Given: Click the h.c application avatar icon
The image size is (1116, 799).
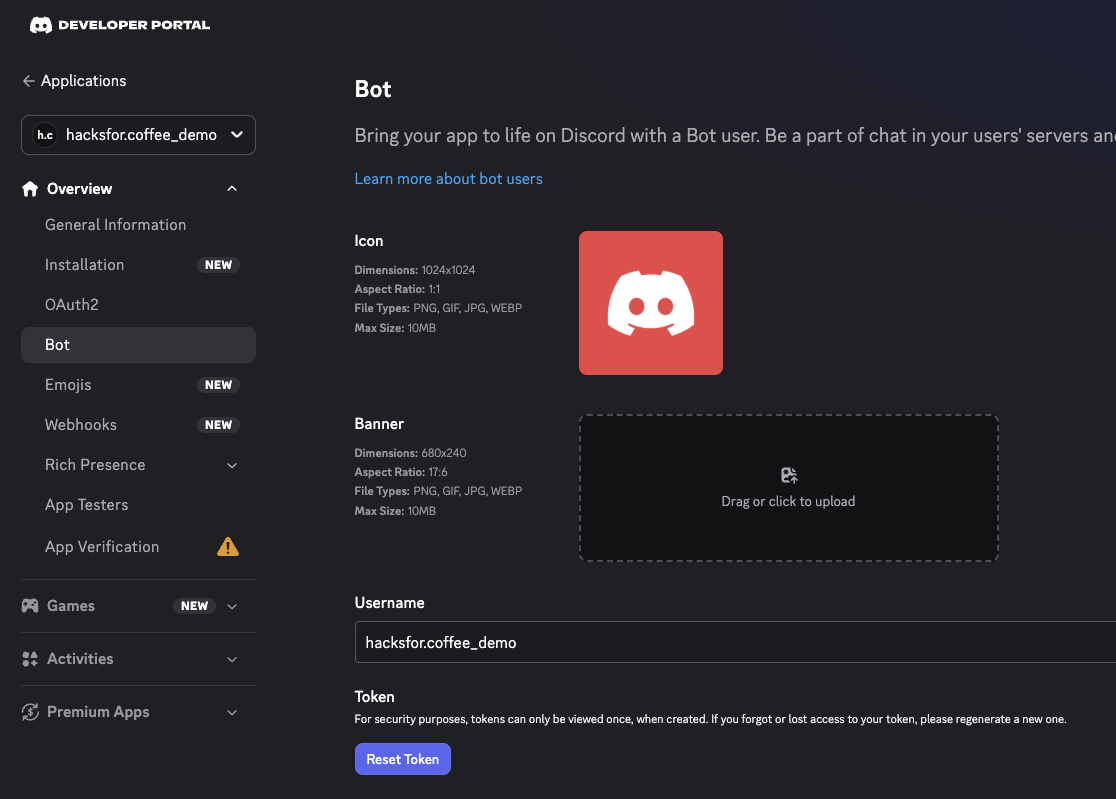Looking at the screenshot, I should 45,135.
